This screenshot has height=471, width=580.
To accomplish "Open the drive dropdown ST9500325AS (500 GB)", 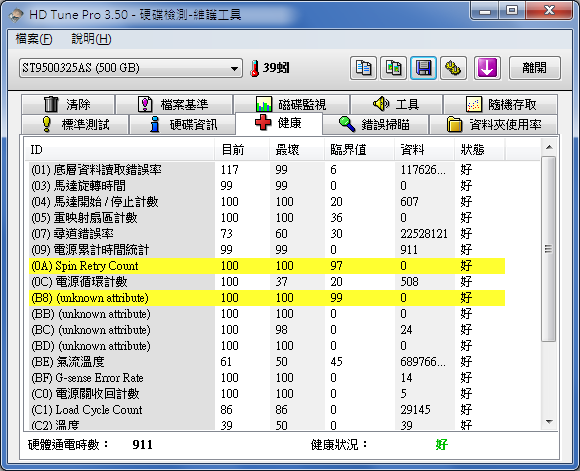I will pyautogui.click(x=131, y=68).
